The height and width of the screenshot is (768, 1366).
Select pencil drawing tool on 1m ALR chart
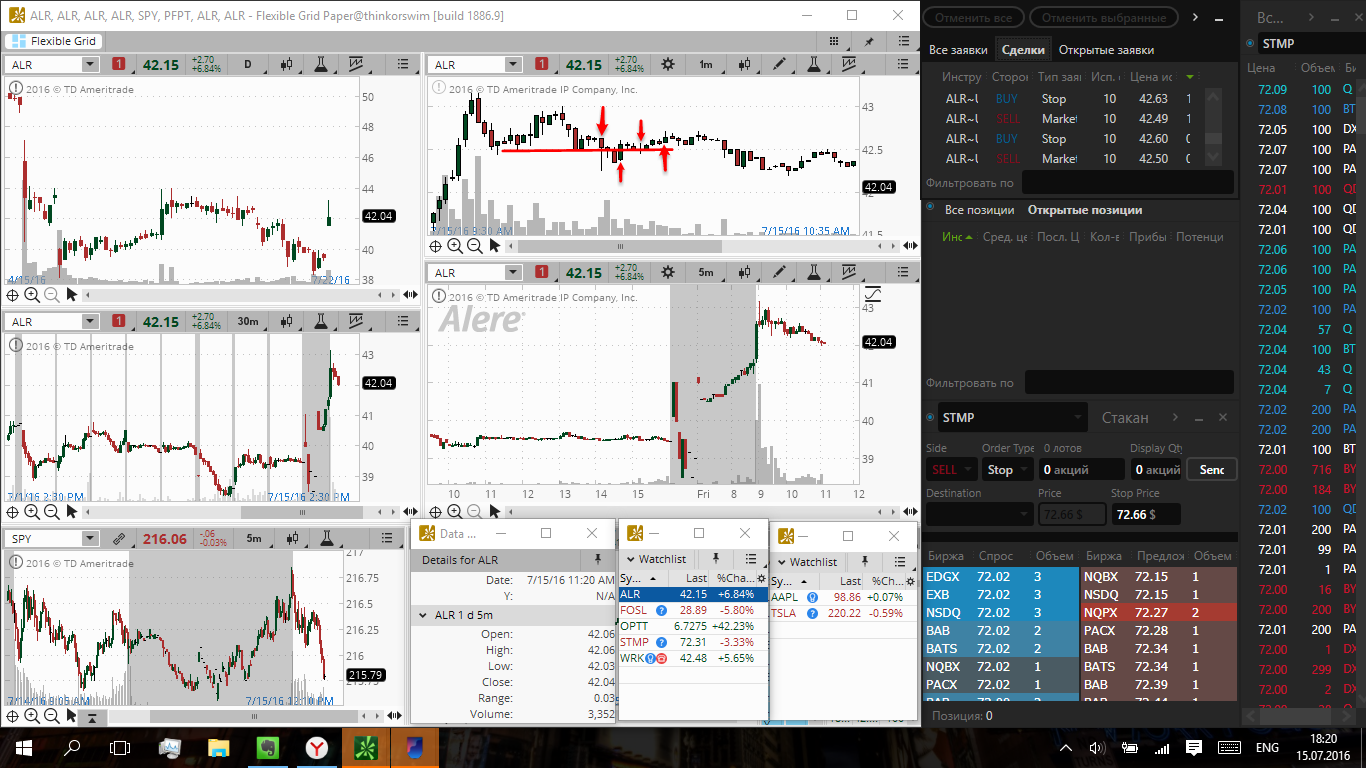[779, 64]
